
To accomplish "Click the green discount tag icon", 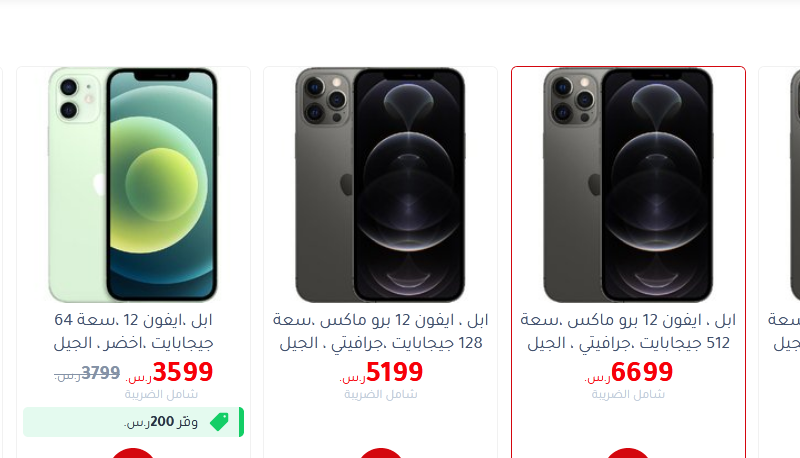I will tap(219, 422).
